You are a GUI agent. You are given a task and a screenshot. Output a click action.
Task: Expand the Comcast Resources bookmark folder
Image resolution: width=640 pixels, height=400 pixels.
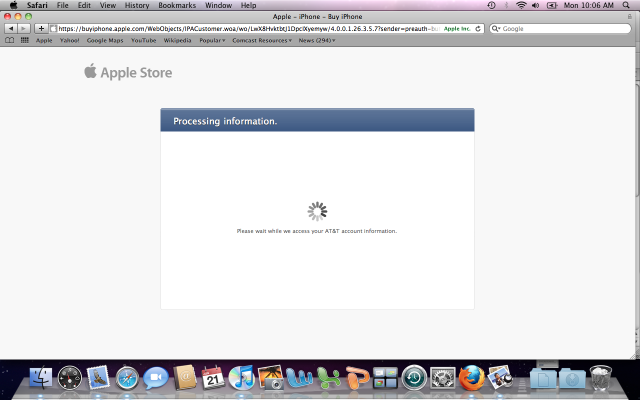tap(262, 40)
